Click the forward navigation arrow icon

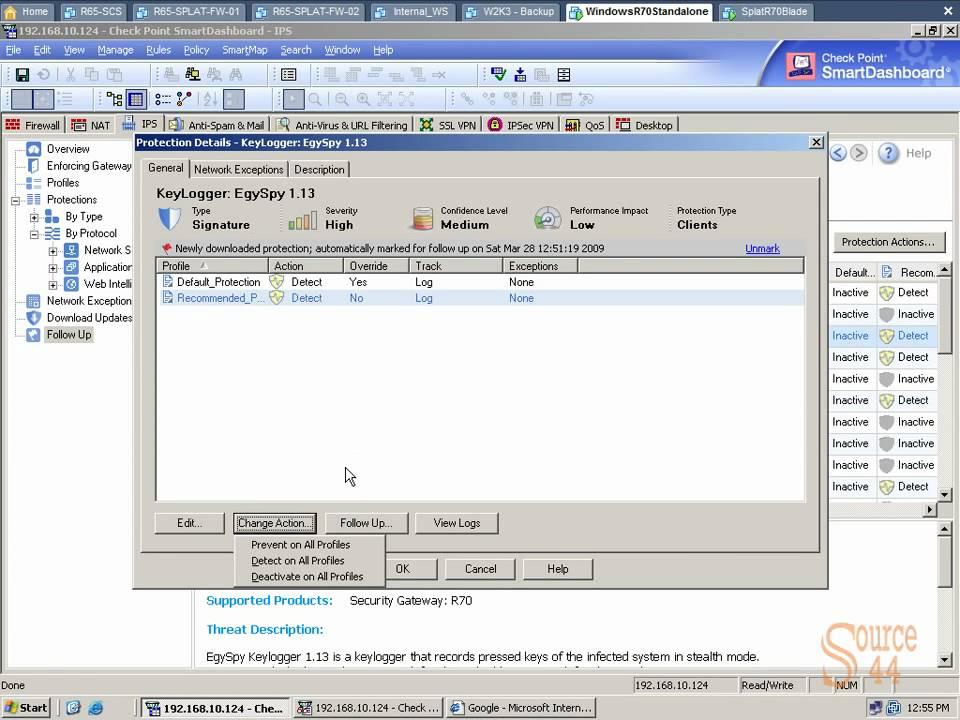click(x=859, y=153)
